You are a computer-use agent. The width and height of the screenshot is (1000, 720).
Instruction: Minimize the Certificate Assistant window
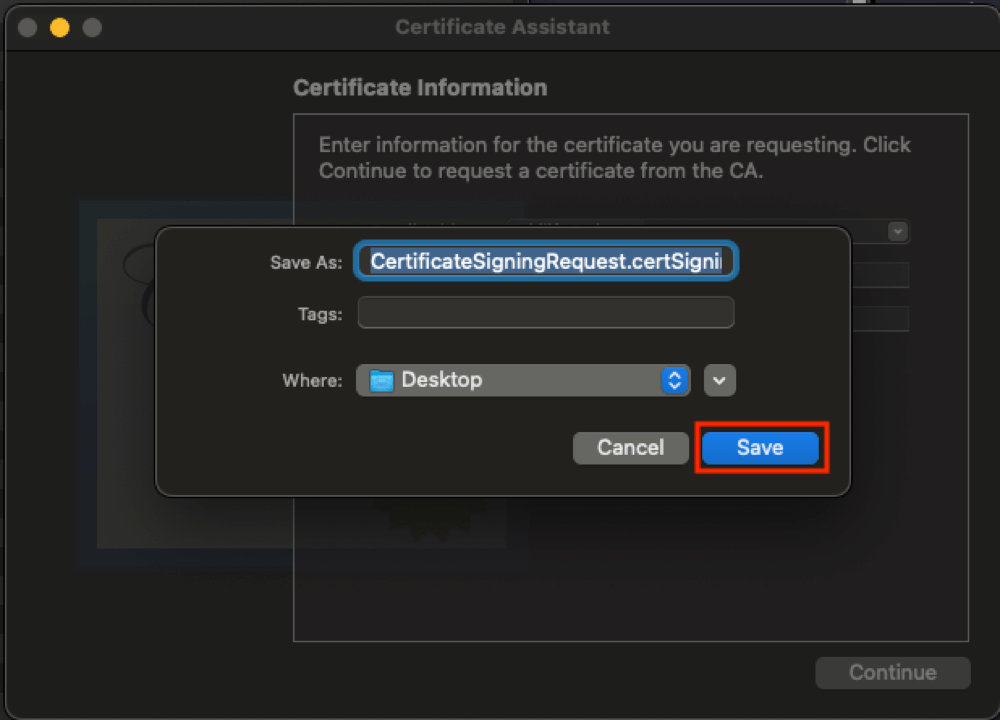tap(60, 27)
